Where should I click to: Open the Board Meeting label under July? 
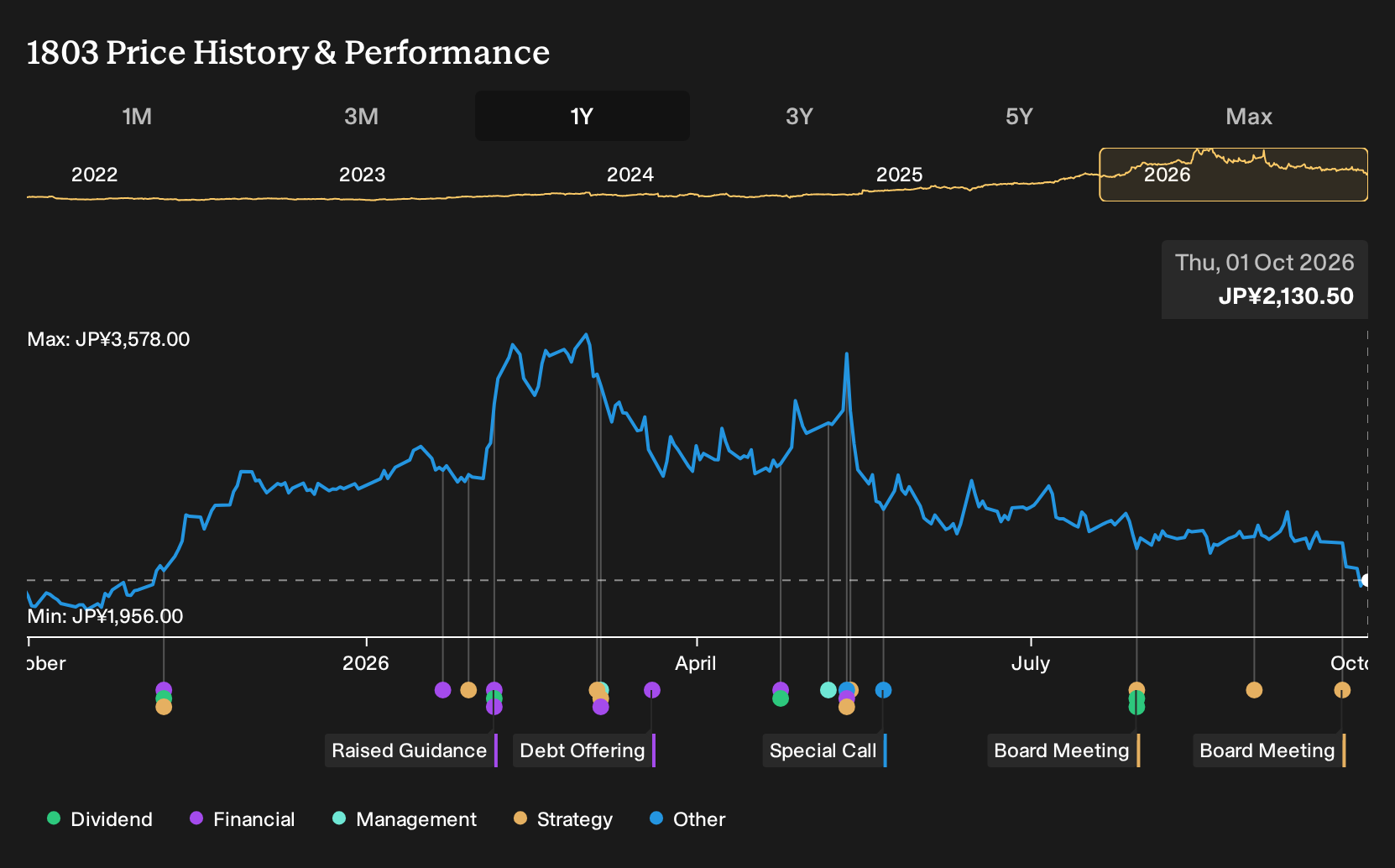tap(1063, 750)
